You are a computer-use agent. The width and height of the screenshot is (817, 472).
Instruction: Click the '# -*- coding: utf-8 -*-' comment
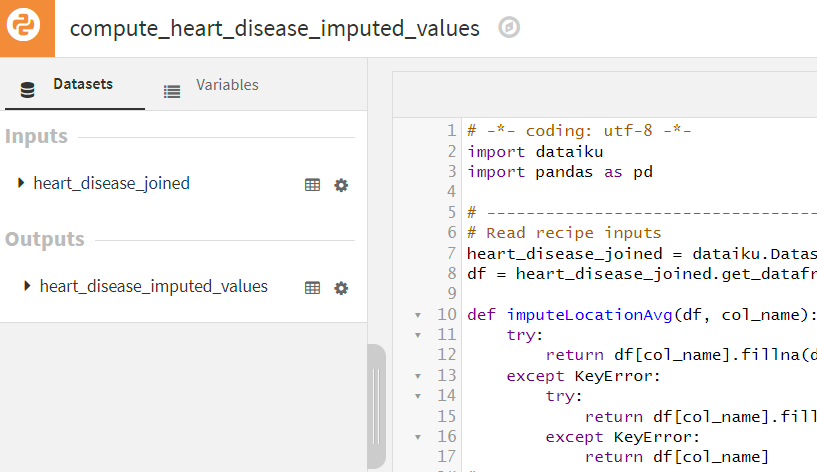pyautogui.click(x=579, y=131)
